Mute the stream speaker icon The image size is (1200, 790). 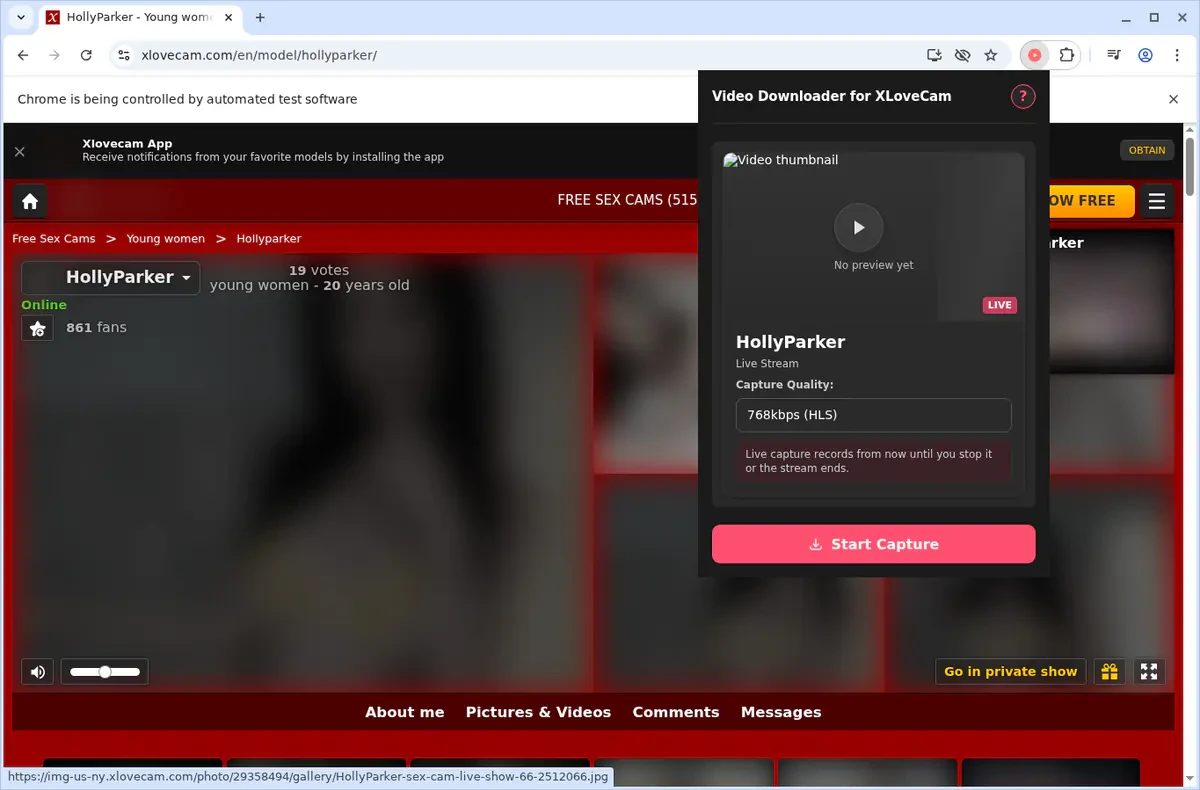(38, 672)
